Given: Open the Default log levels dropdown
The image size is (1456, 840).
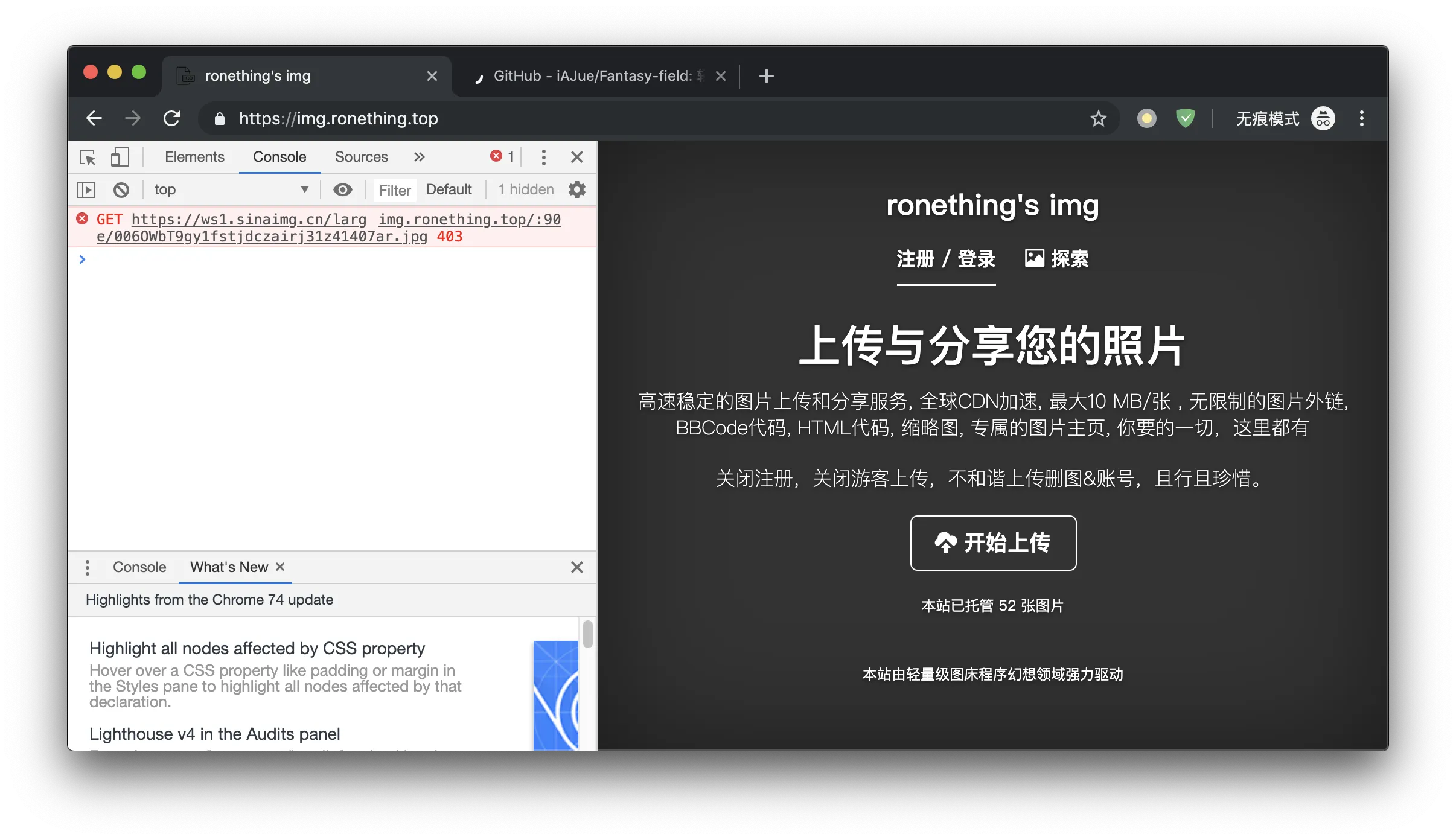Looking at the screenshot, I should tap(449, 189).
